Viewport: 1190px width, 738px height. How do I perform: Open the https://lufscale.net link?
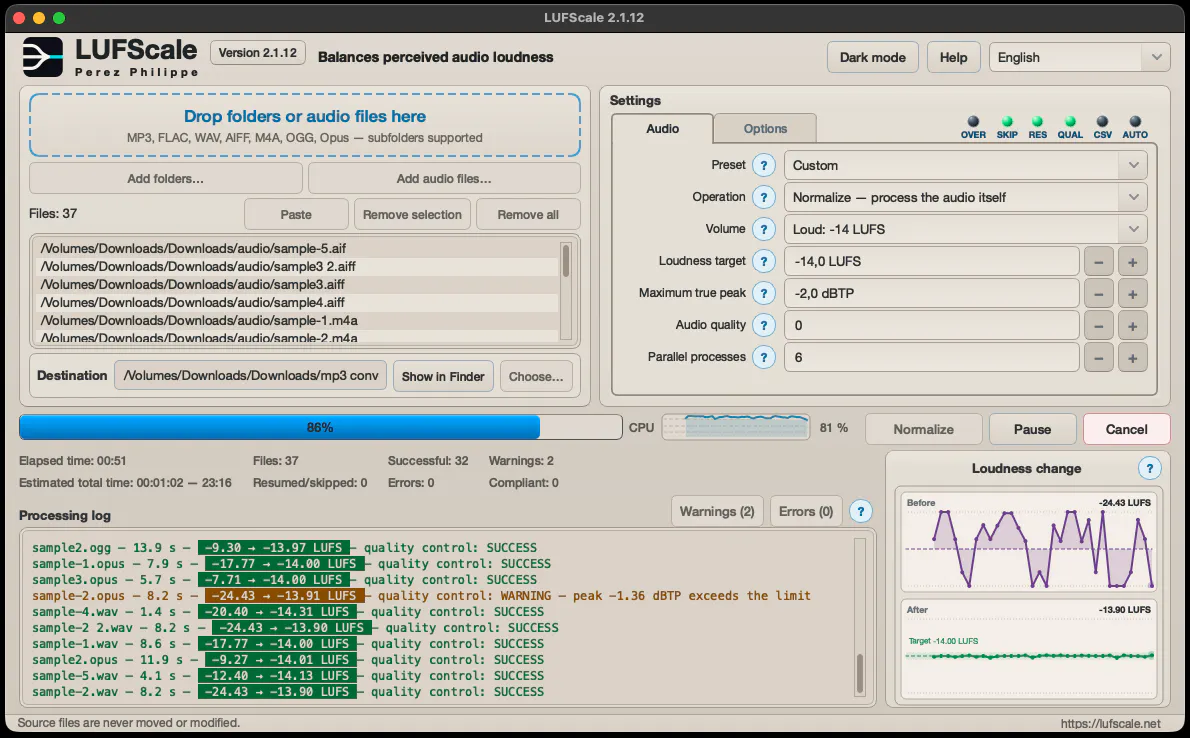point(1110,723)
